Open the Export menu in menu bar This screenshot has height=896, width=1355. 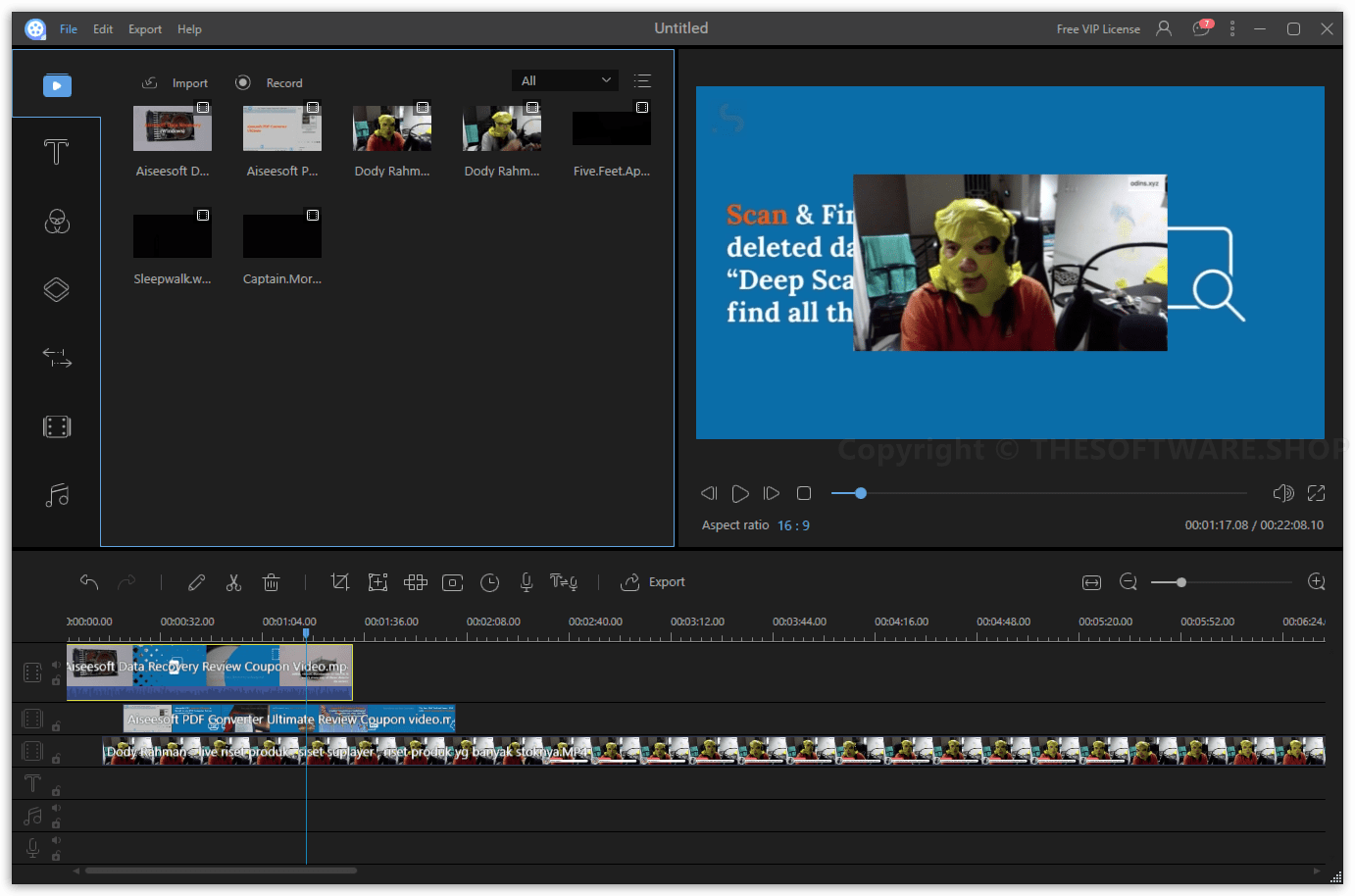(145, 29)
